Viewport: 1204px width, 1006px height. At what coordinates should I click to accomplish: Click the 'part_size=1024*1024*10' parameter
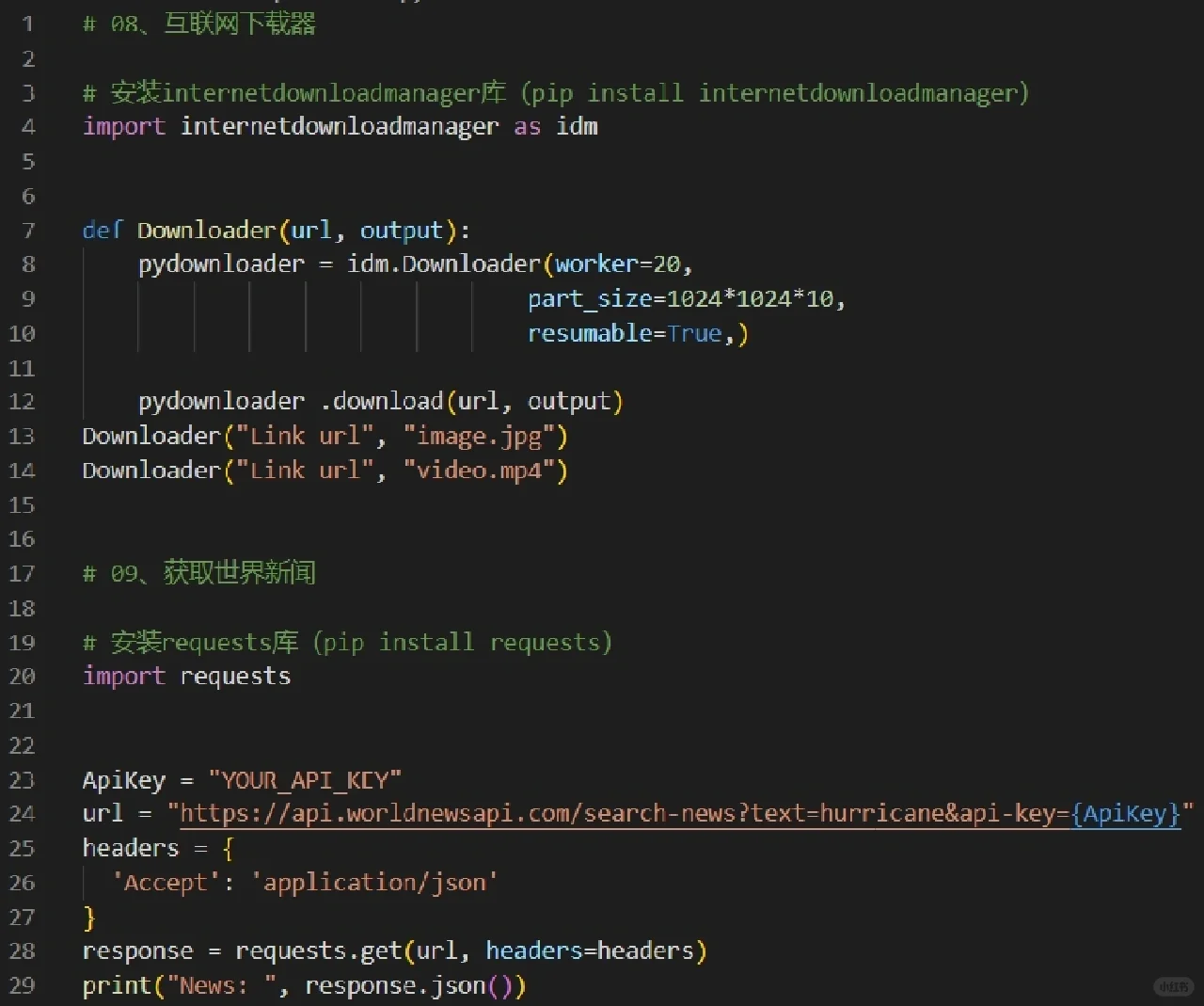click(x=685, y=298)
